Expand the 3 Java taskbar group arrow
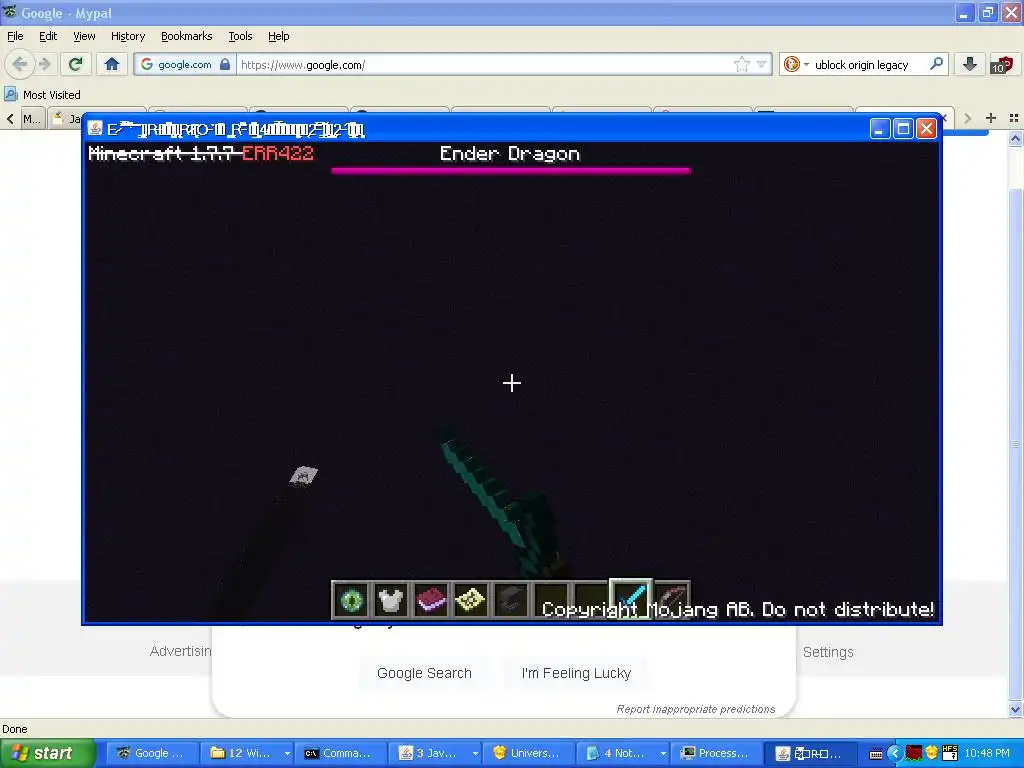1024x768 pixels. coord(475,753)
